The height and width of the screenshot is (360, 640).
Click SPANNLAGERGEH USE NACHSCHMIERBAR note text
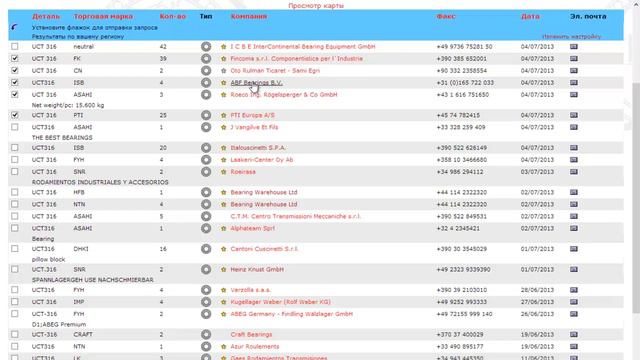93,280
